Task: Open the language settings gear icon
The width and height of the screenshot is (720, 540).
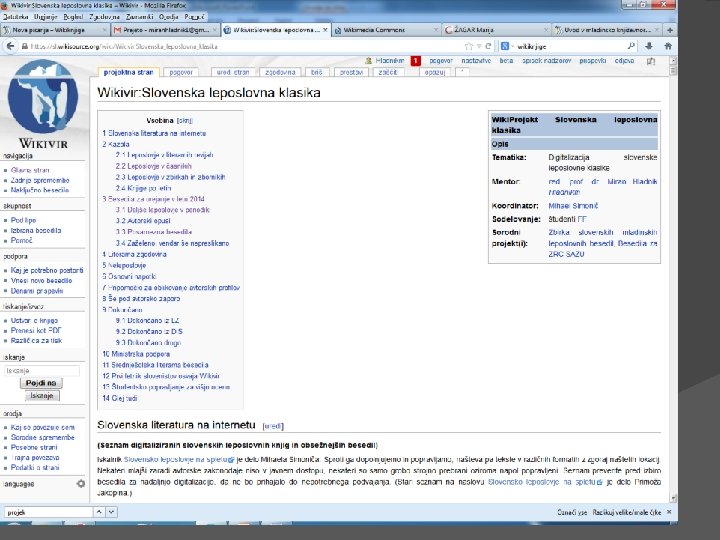Action: [x=81, y=484]
